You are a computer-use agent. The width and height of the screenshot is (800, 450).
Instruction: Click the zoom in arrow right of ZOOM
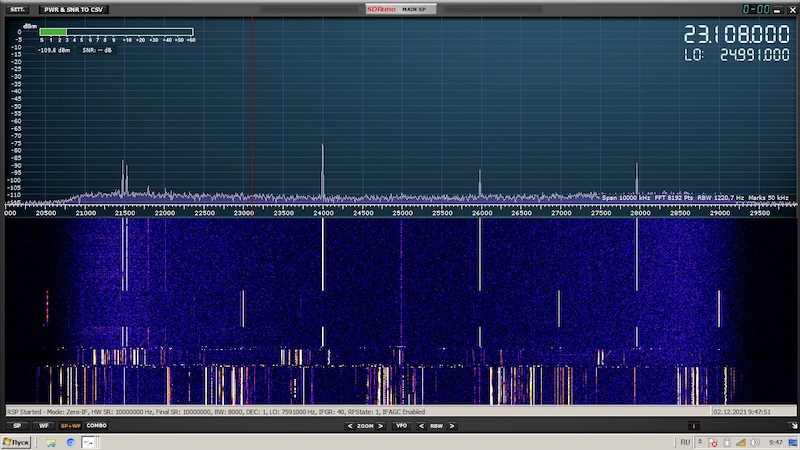point(381,425)
